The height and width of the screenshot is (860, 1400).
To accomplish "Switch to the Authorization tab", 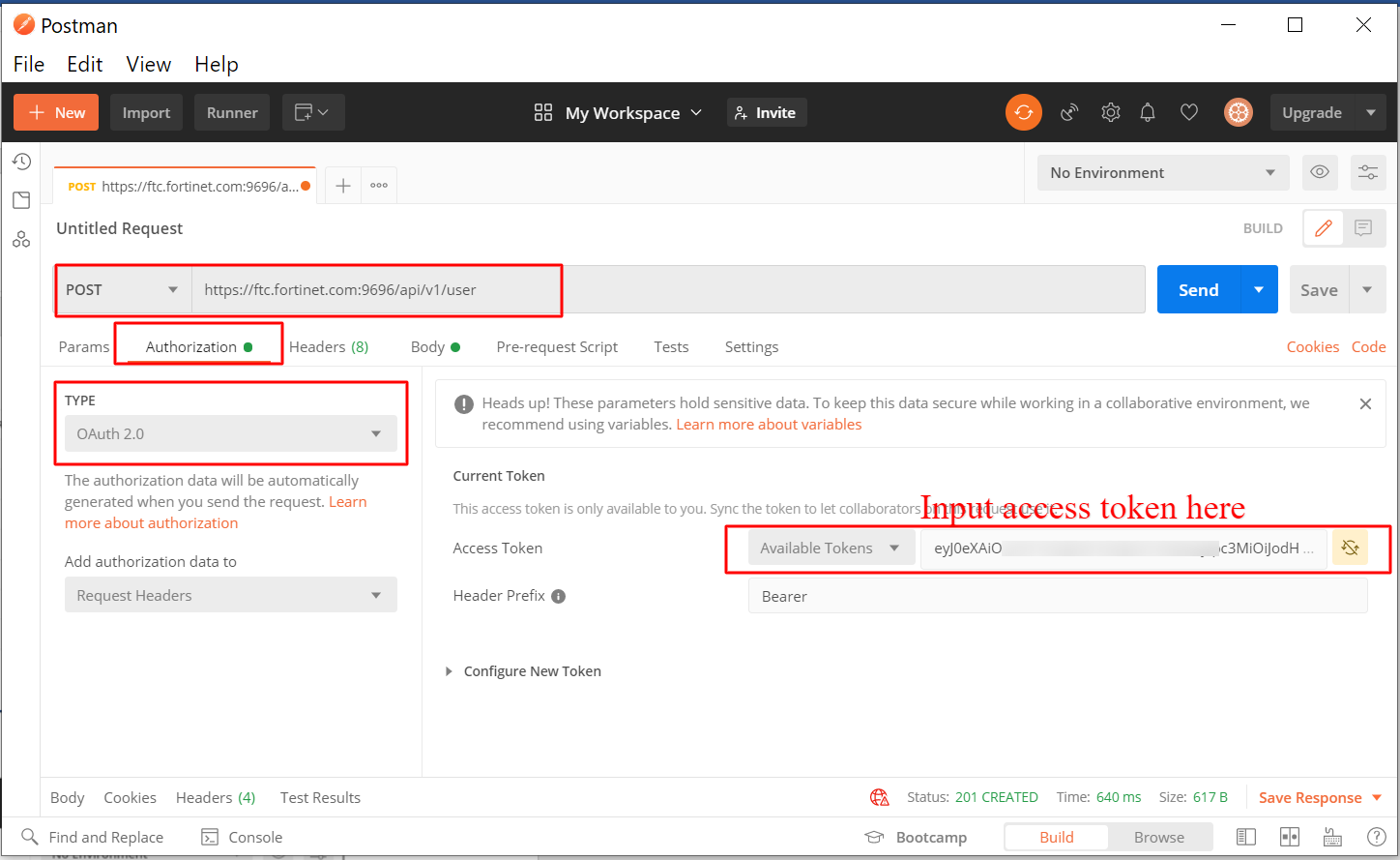I will tap(199, 346).
